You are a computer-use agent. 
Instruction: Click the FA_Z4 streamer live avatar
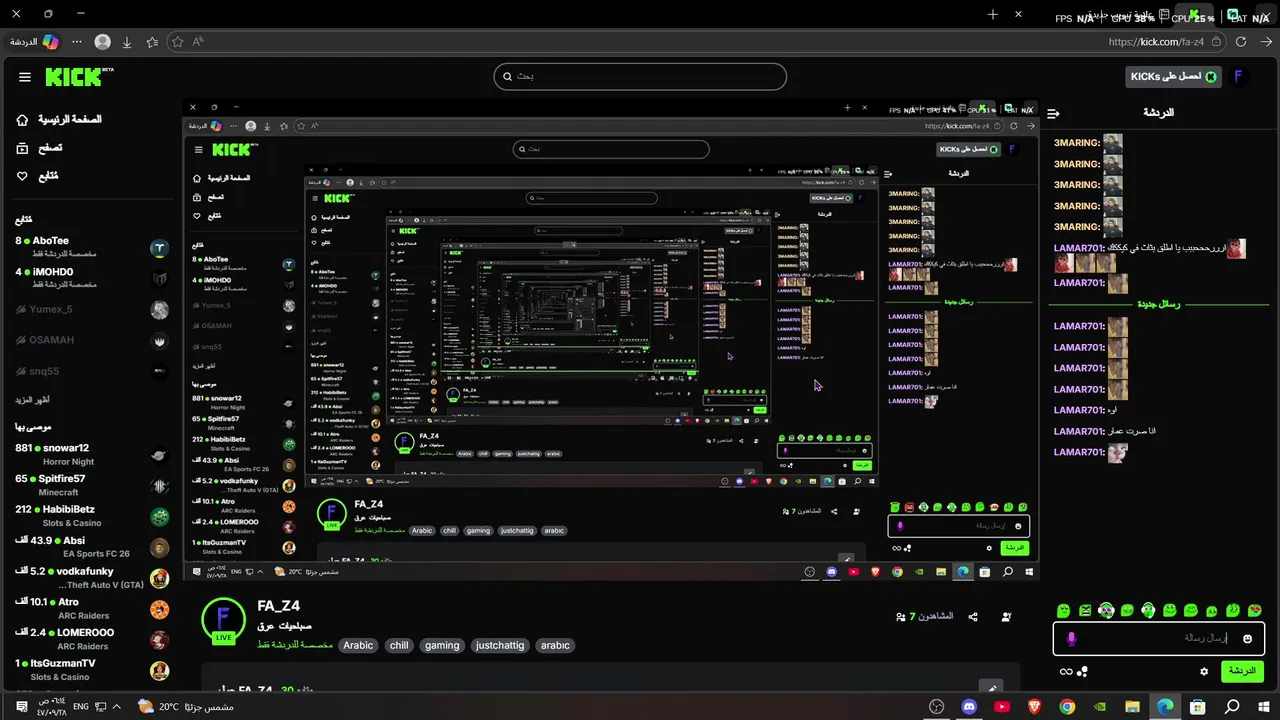tap(223, 621)
